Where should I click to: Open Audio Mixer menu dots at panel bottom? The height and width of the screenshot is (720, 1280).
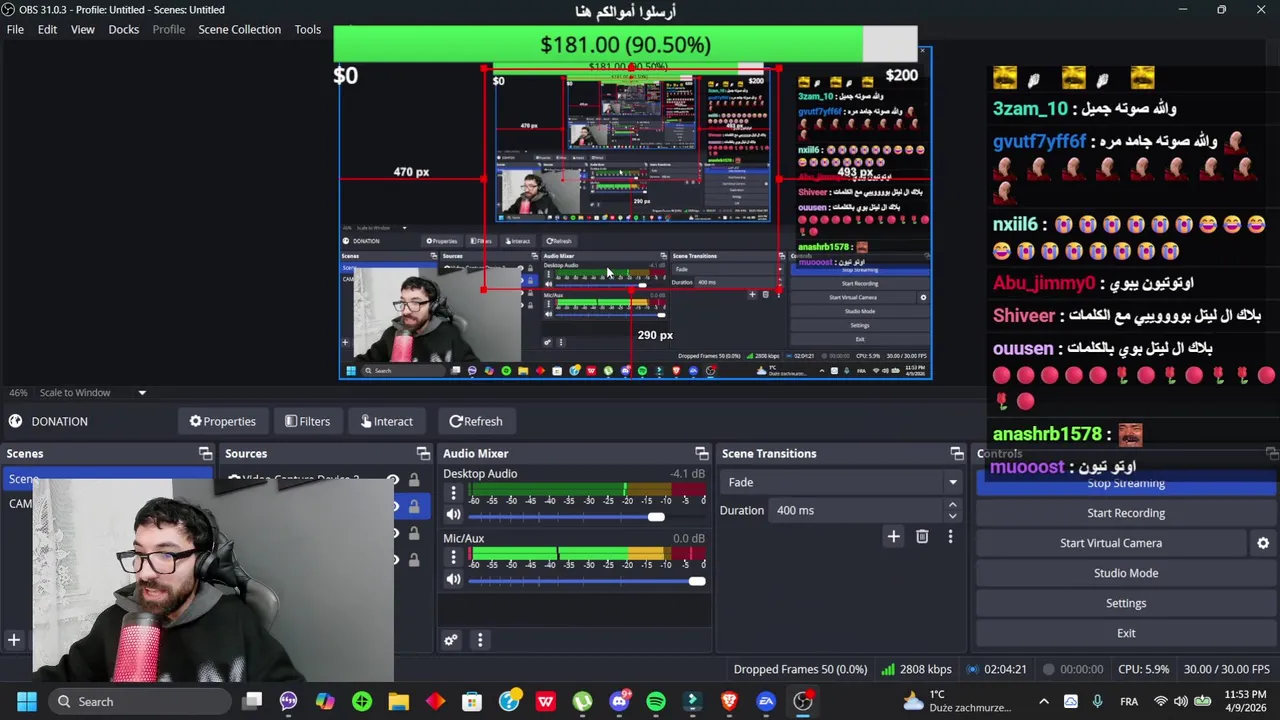point(480,640)
